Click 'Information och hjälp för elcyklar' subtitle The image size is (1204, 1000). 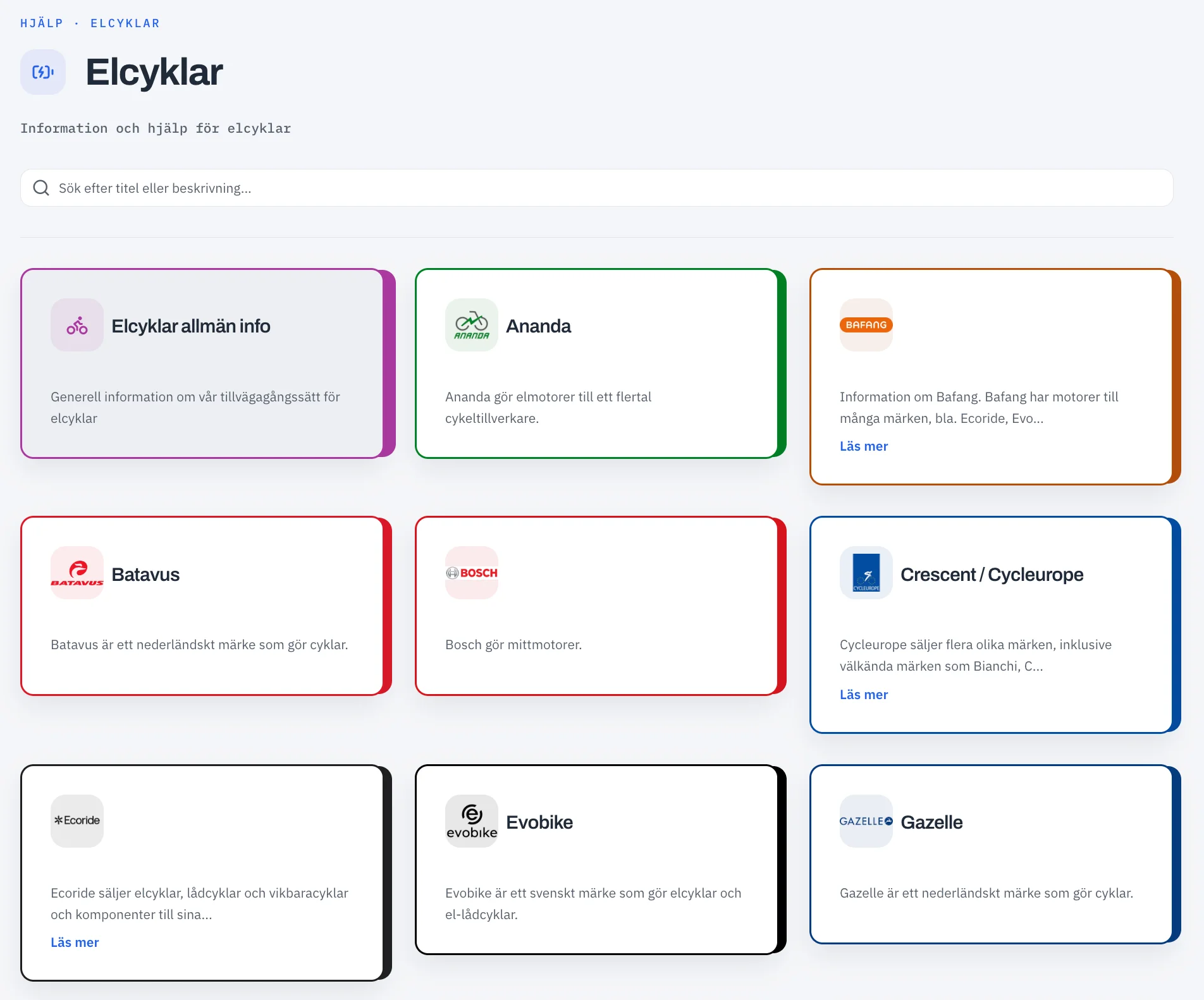[156, 128]
